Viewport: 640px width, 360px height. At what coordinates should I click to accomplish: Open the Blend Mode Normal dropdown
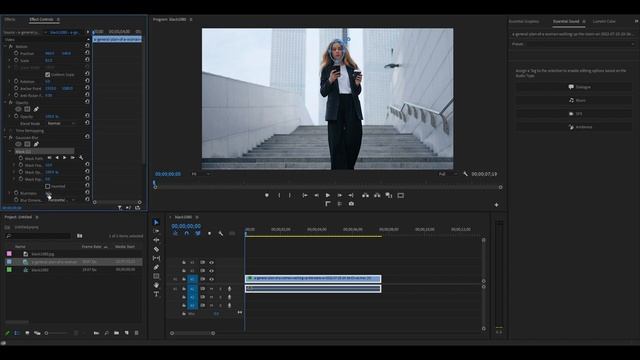[x=61, y=123]
